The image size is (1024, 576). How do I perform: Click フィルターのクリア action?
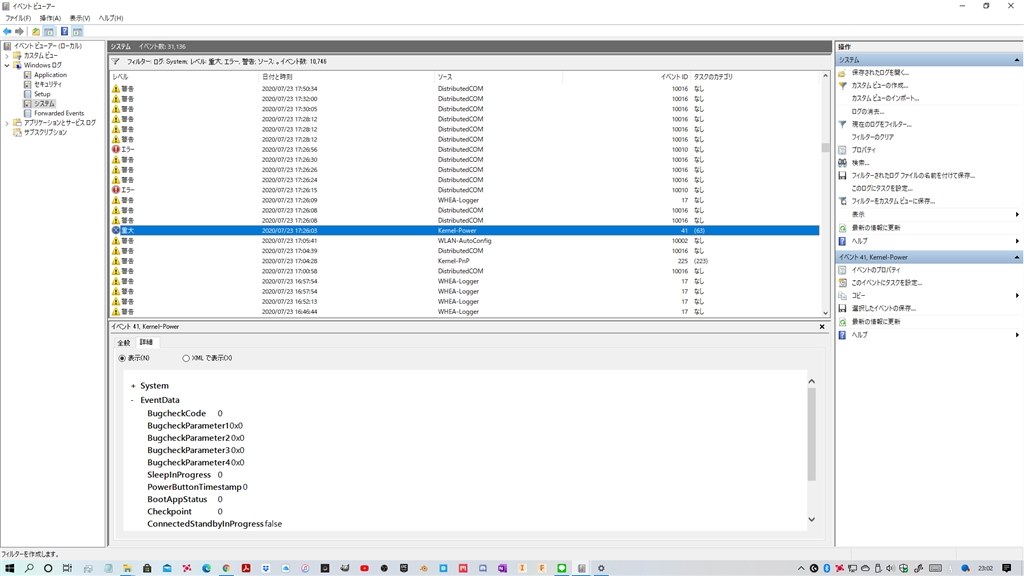872,137
